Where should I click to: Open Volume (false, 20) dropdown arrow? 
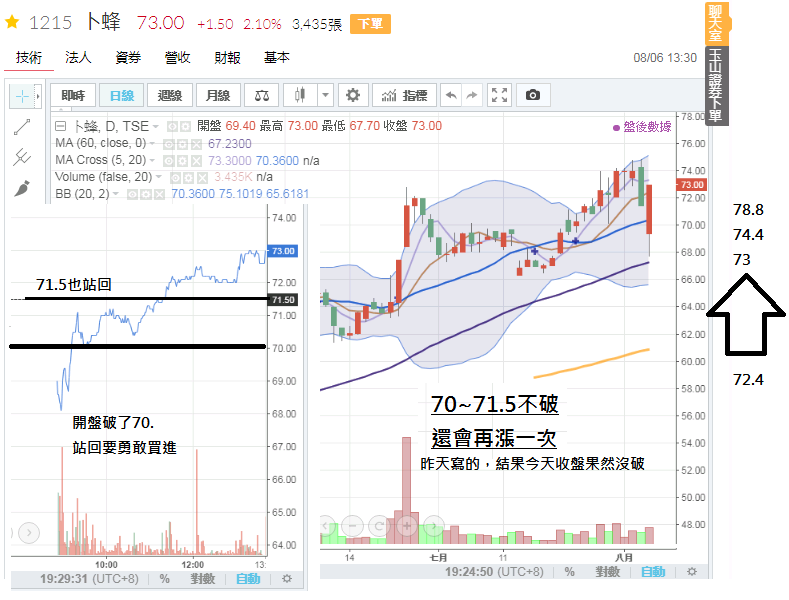click(159, 177)
